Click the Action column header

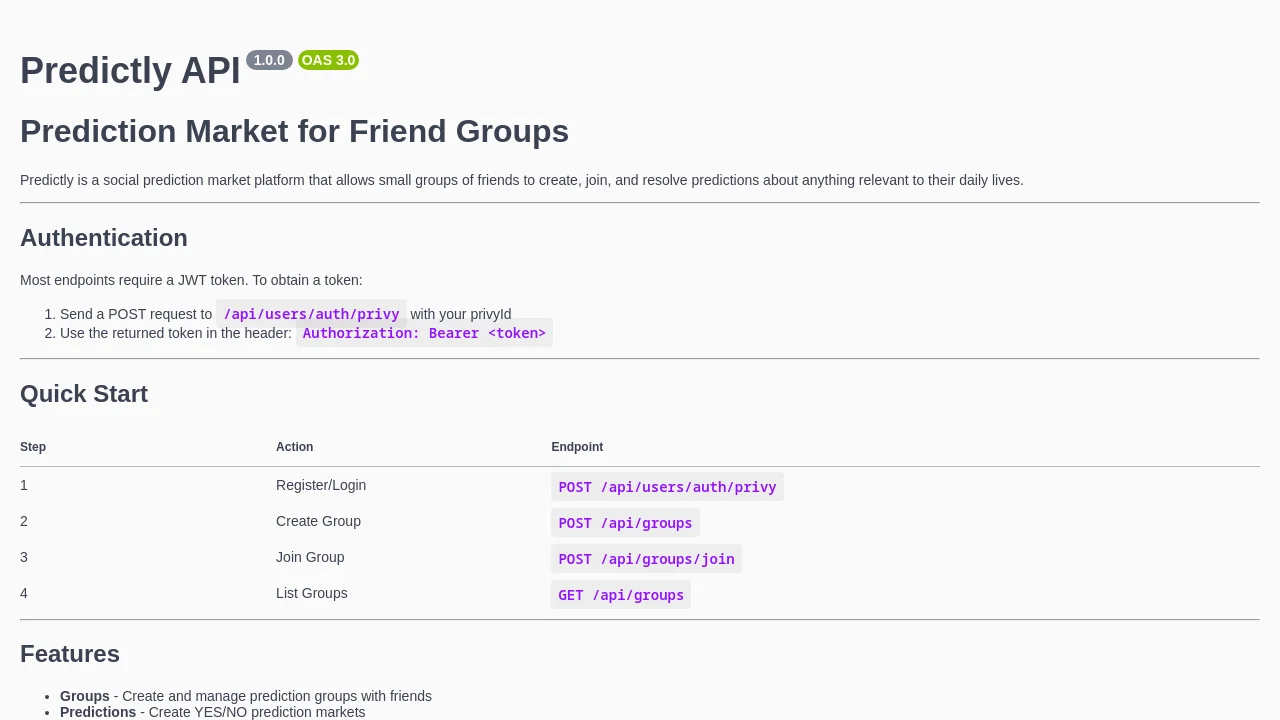(x=294, y=447)
